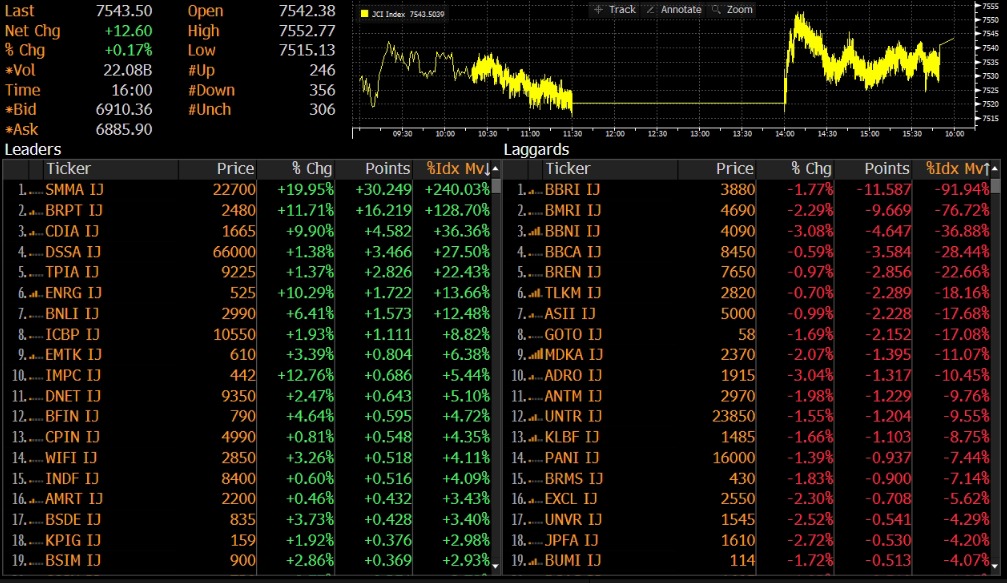Viewport: 1007px width, 583px height.
Task: Select BBCA IJ ticker row
Action: [573, 252]
